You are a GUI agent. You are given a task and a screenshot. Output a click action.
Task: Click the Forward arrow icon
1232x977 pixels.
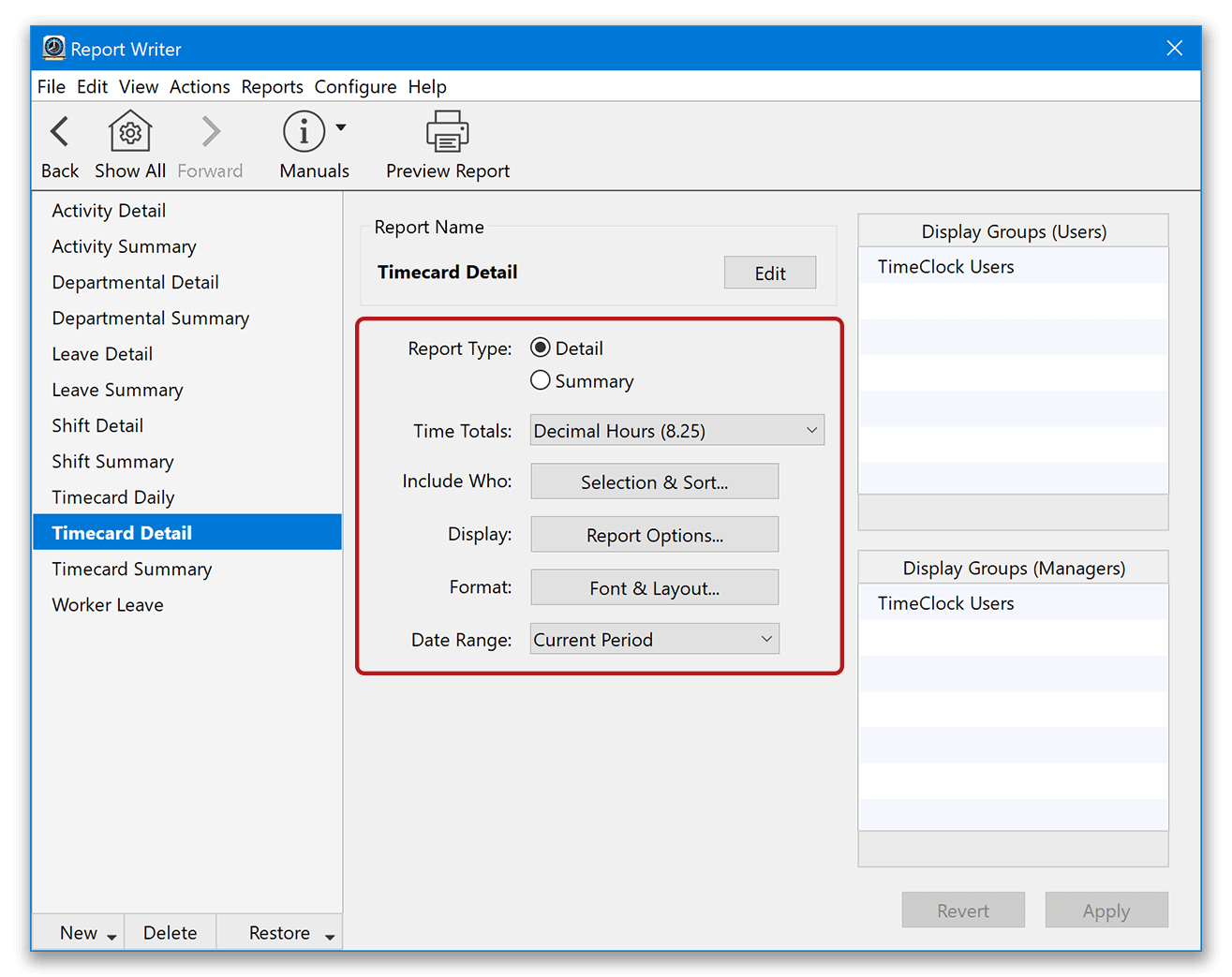click(209, 131)
